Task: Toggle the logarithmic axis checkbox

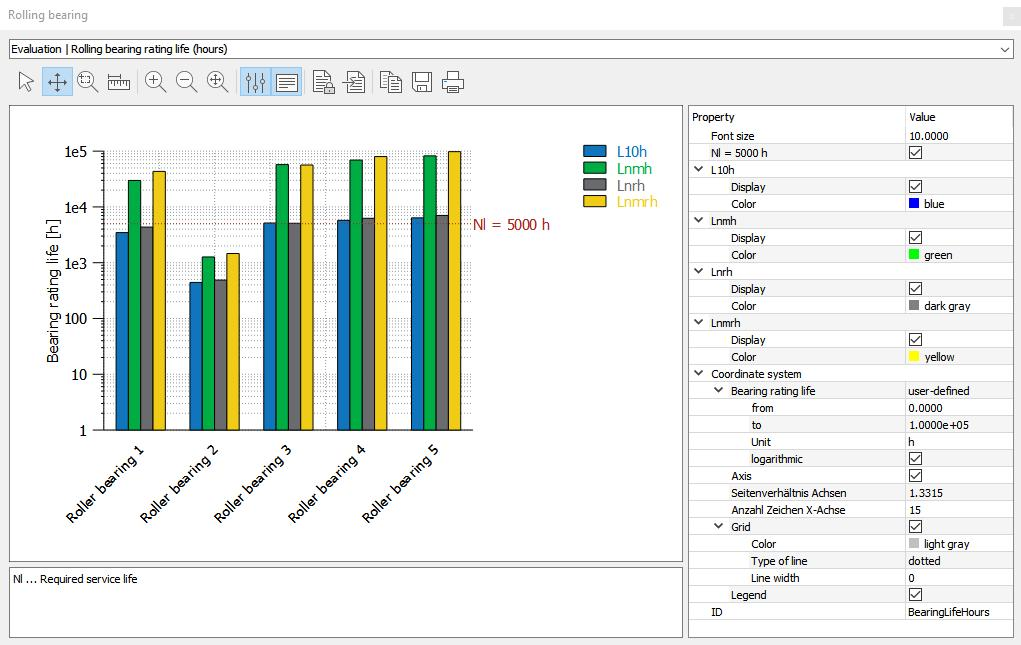Action: coord(916,459)
